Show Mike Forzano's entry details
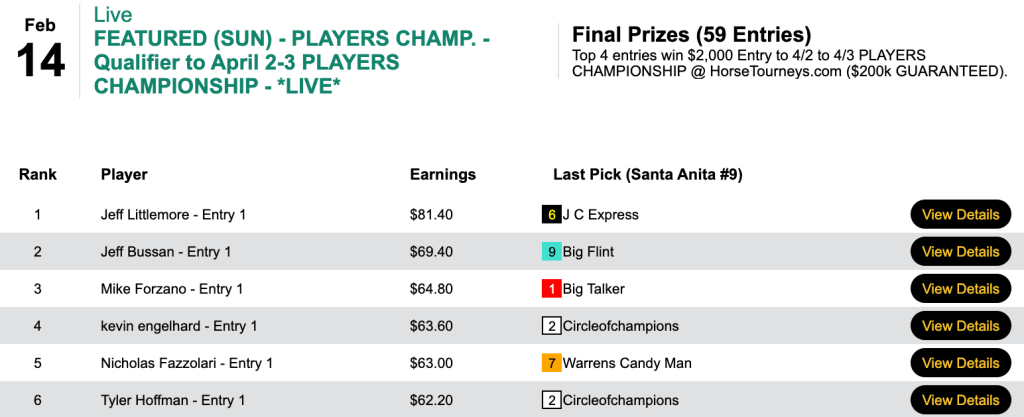The height and width of the screenshot is (417, 1024). click(960, 289)
